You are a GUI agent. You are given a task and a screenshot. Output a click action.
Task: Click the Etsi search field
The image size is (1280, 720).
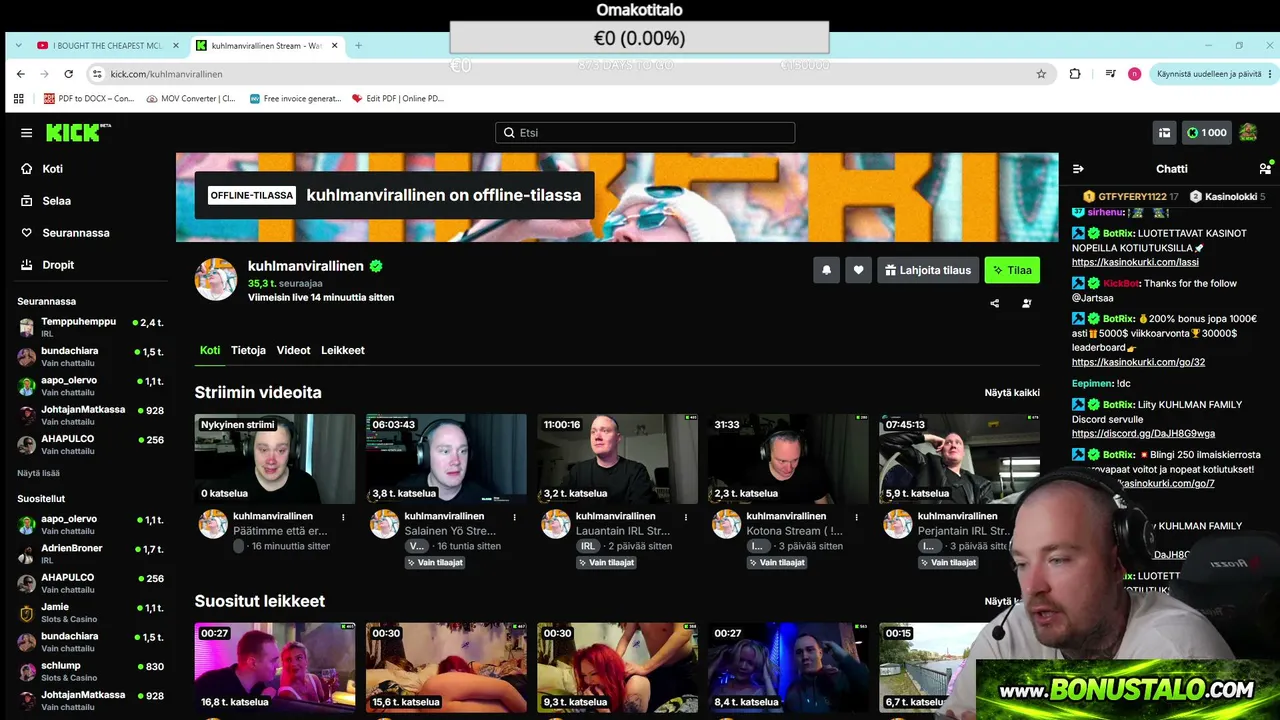tap(645, 133)
